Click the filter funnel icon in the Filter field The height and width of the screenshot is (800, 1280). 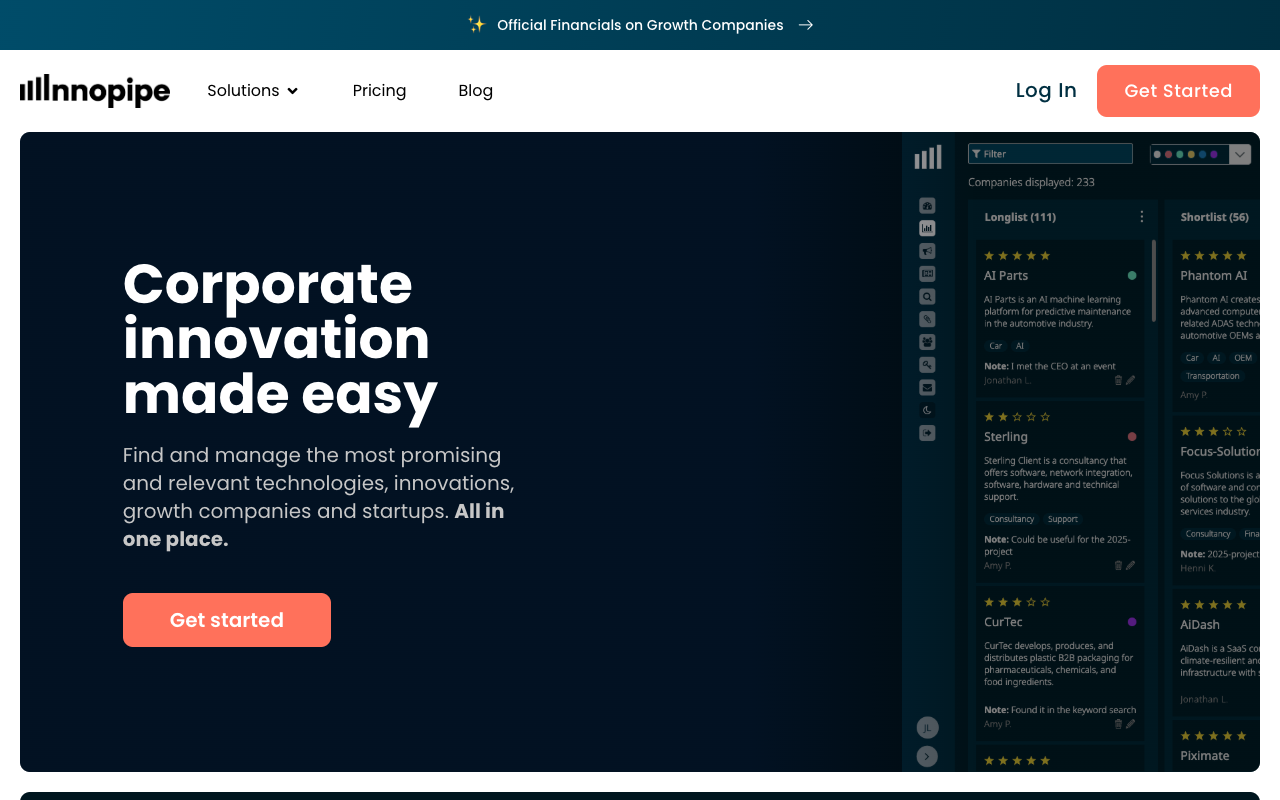pos(977,153)
